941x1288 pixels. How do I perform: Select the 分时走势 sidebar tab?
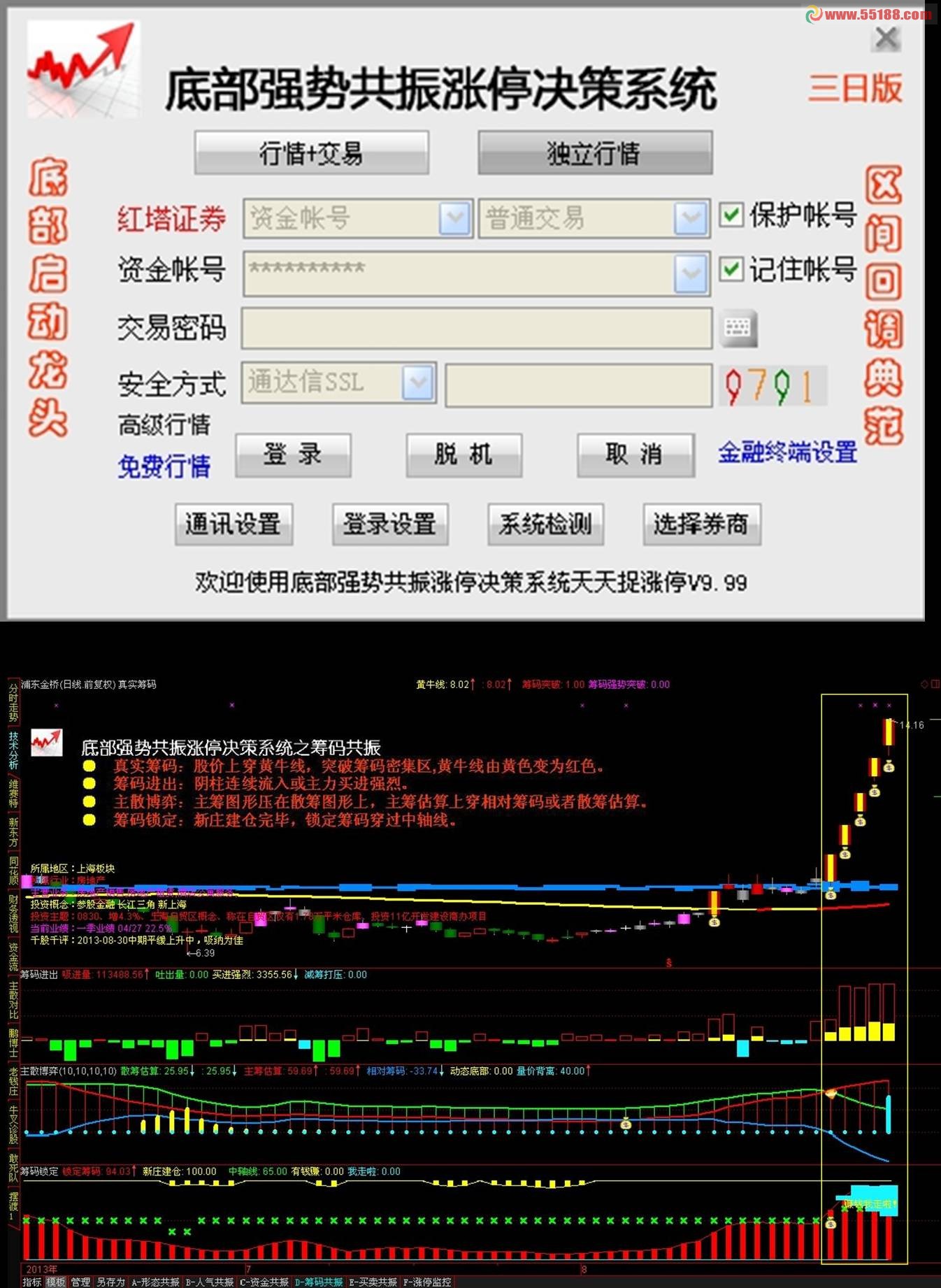pyautogui.click(x=13, y=703)
